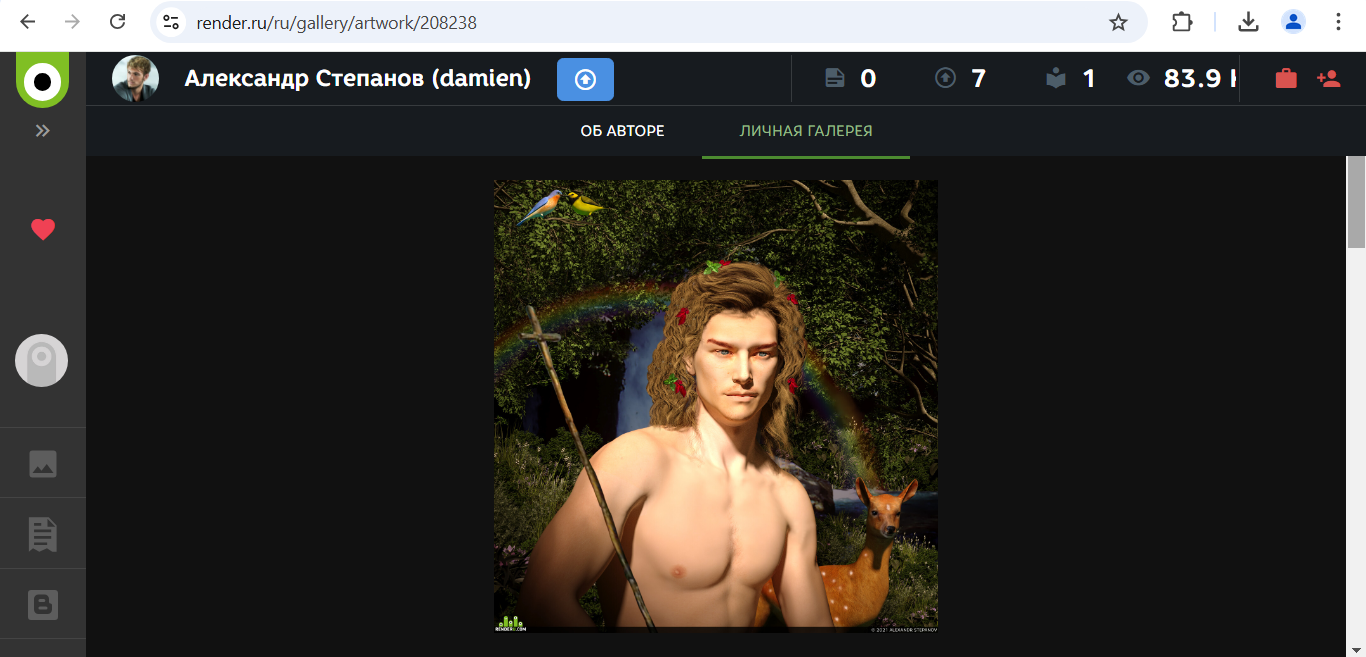Open the gallery image icon in sidebar
The width and height of the screenshot is (1366, 657).
(42, 464)
